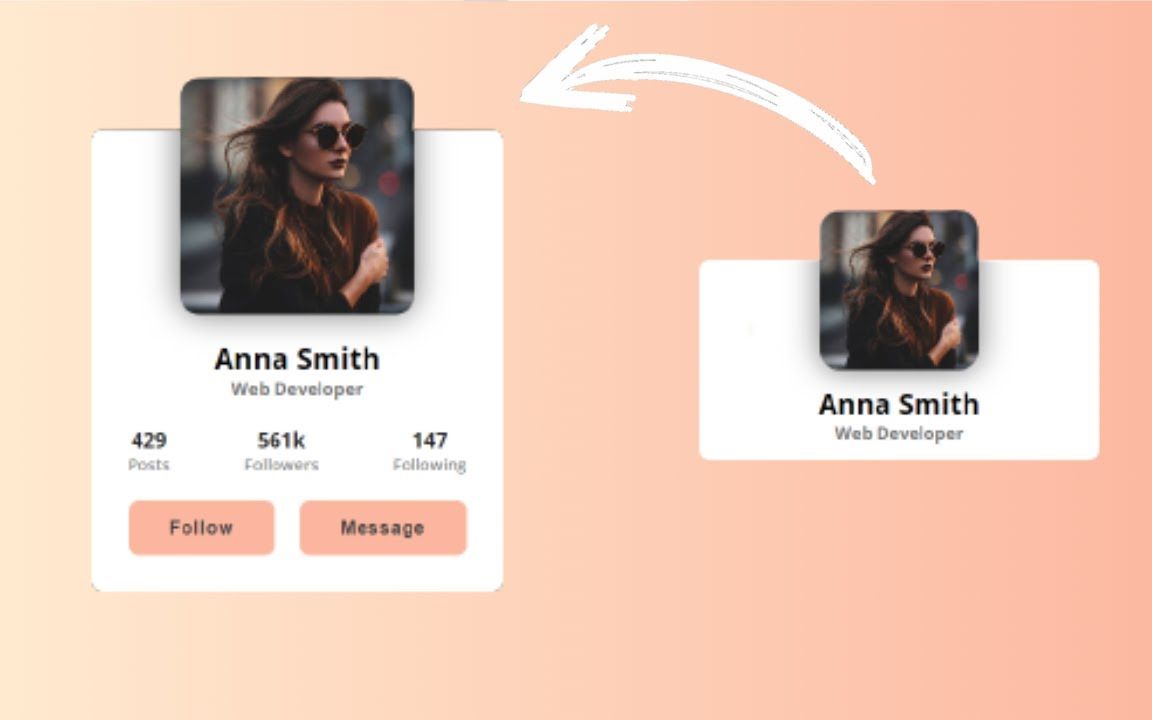Click the Follow button
This screenshot has width=1152, height=720.
(201, 527)
